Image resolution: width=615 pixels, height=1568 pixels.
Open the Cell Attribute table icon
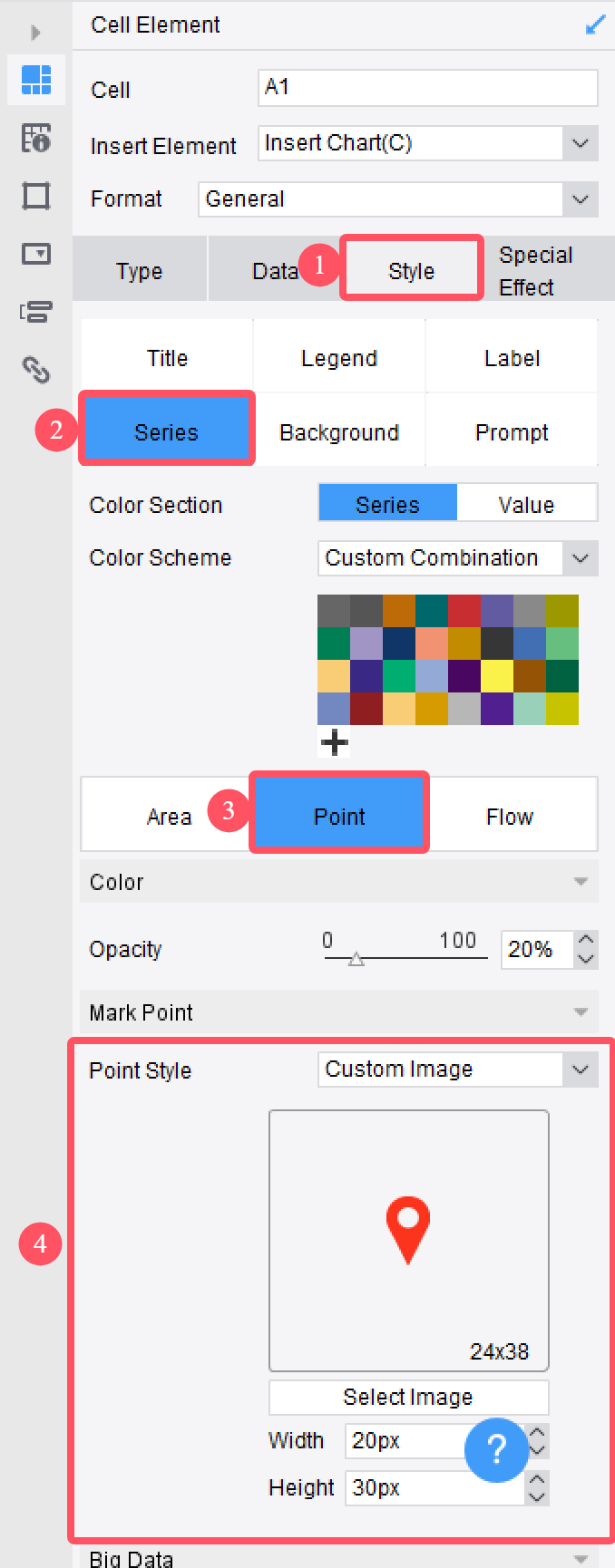[x=36, y=138]
